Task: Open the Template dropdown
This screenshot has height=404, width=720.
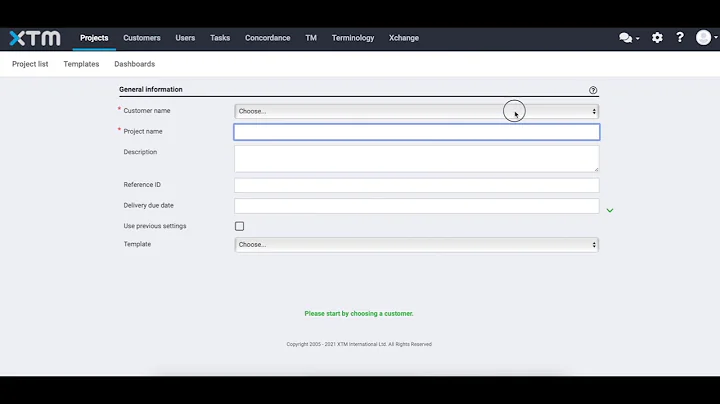Action: pyautogui.click(x=416, y=245)
